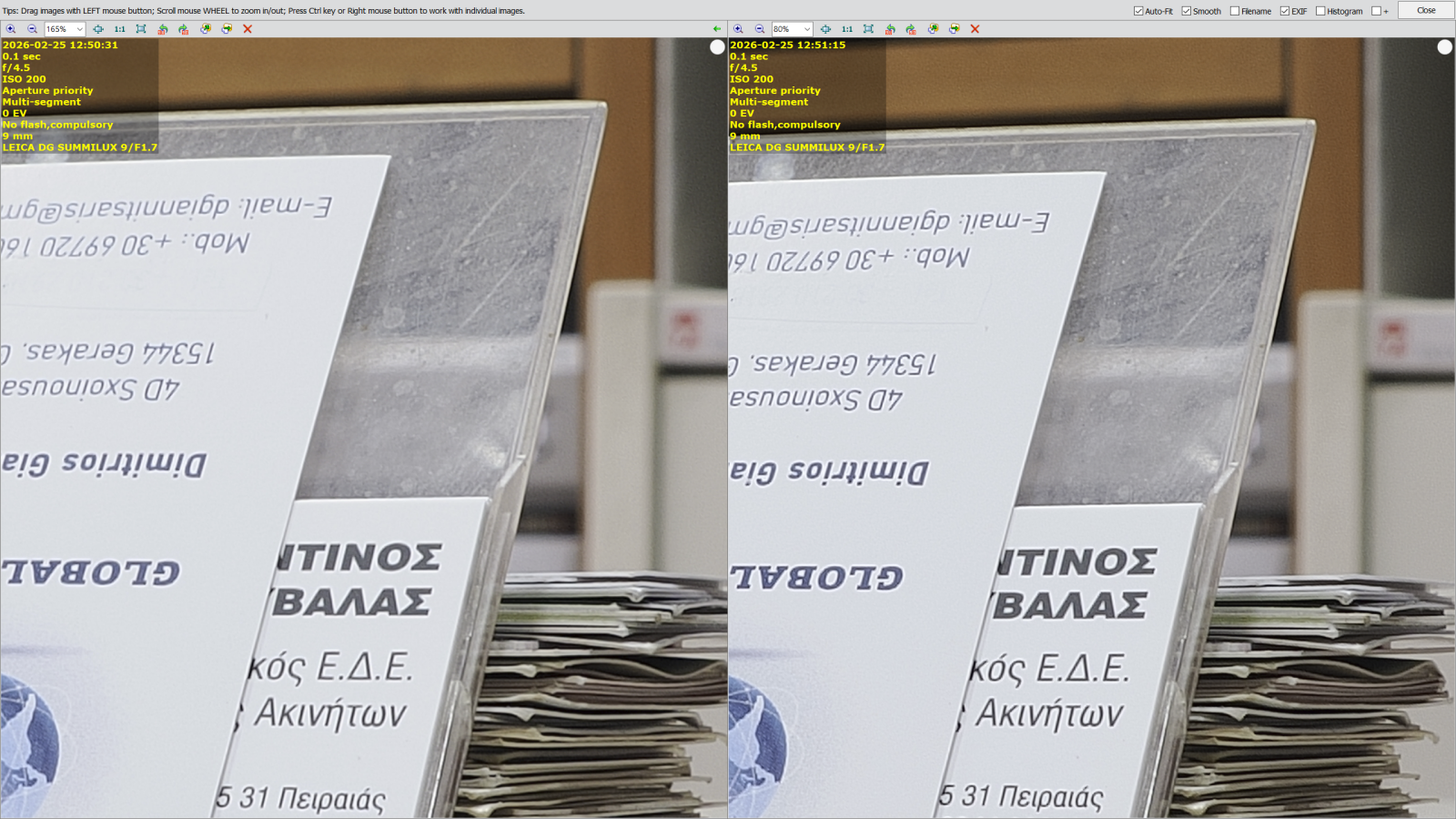
Task: Expand the '+' option next to Histogram
Action: tap(1376, 10)
